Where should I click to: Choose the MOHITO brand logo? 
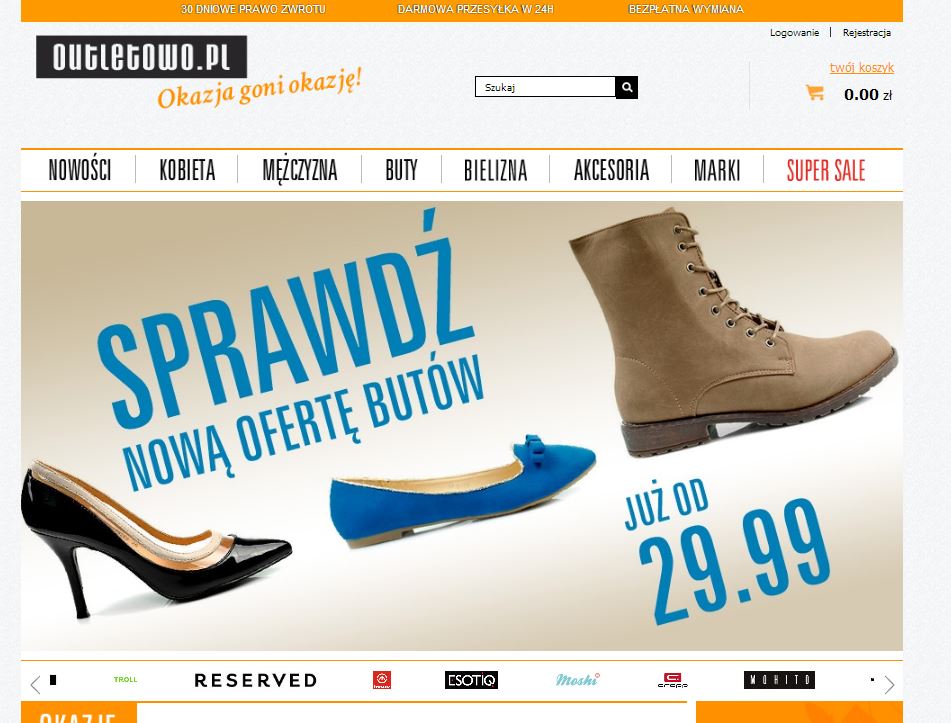coord(779,680)
